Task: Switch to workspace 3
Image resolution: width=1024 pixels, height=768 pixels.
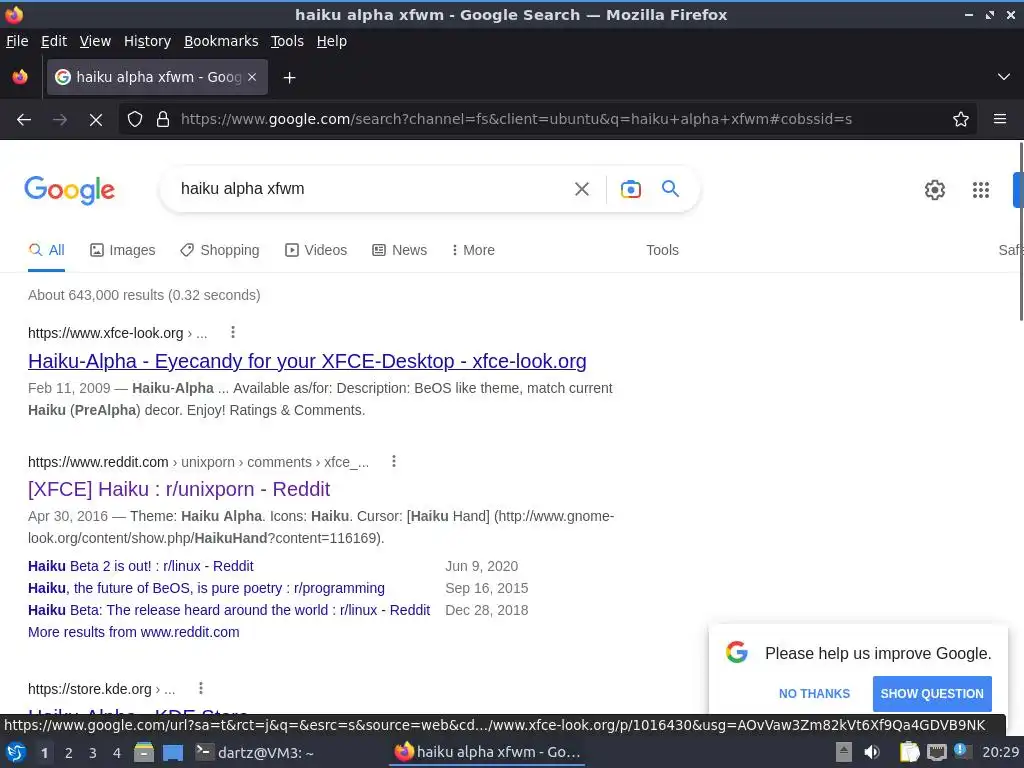Action: pyautogui.click(x=93, y=753)
